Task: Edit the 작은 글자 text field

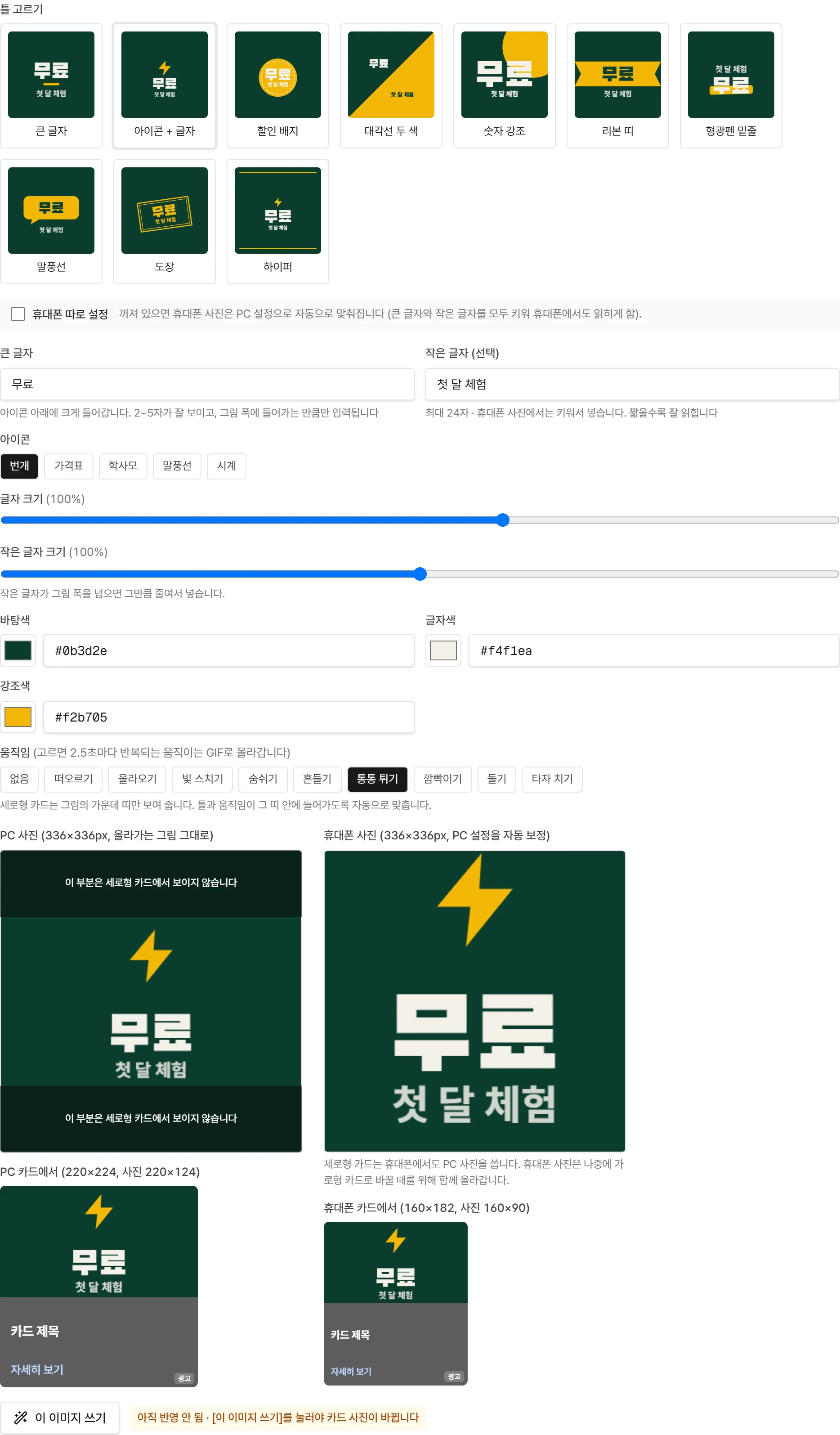Action: pyautogui.click(x=632, y=384)
